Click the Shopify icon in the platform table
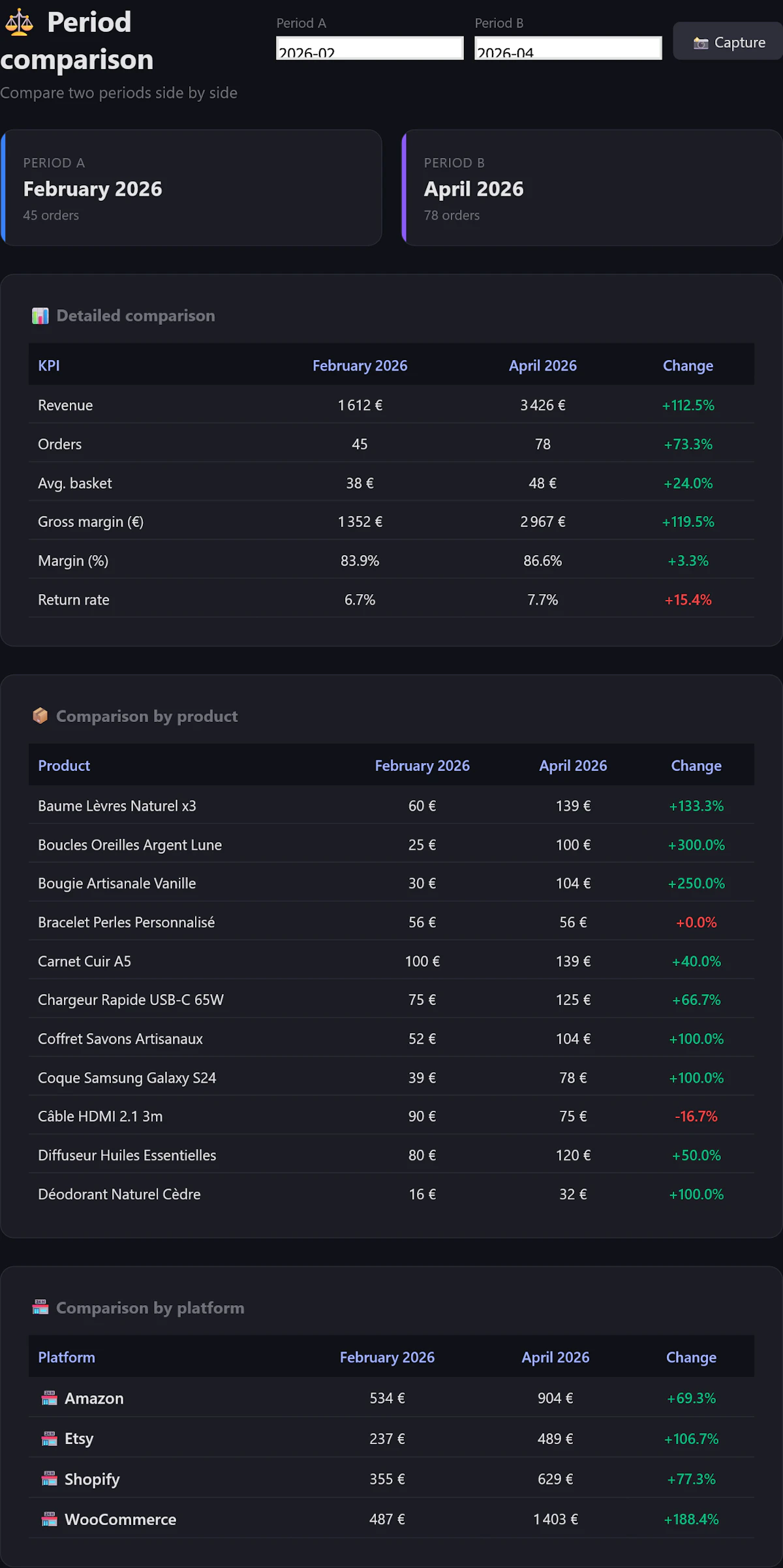Screen dimensions: 783x1568 (x=49, y=1479)
